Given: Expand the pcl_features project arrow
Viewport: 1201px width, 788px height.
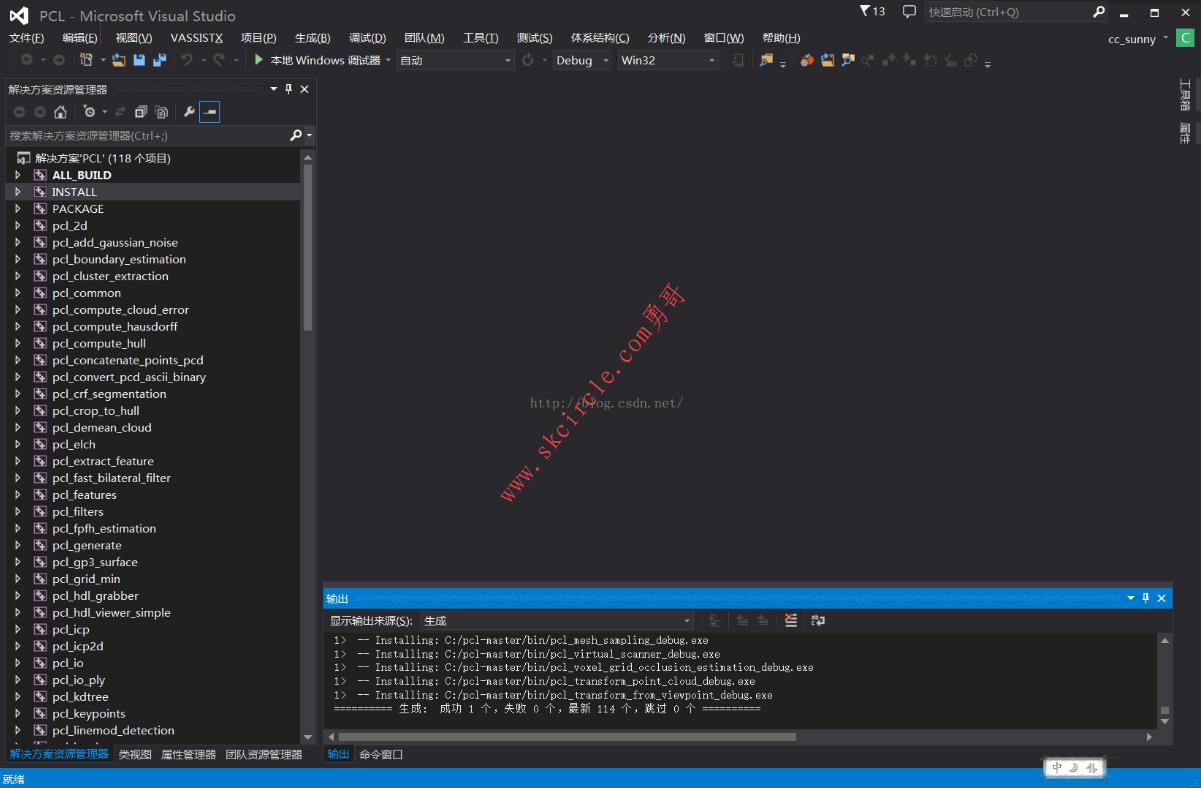Looking at the screenshot, I should pyautogui.click(x=18, y=495).
